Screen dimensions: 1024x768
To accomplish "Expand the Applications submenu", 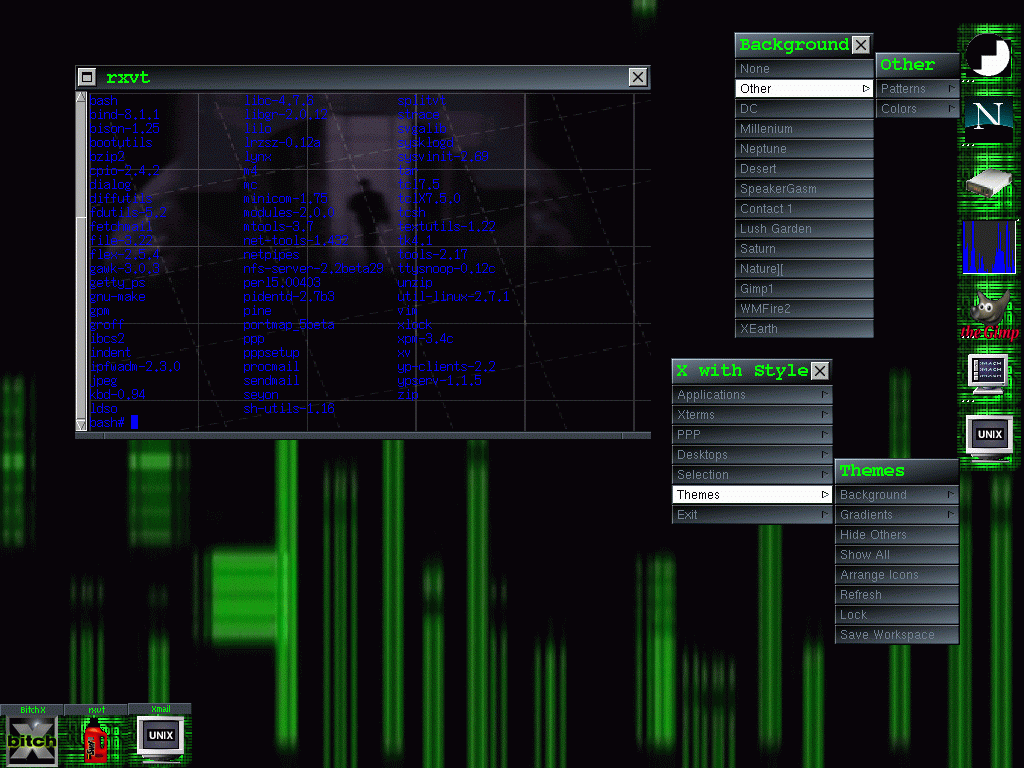I will 752,395.
